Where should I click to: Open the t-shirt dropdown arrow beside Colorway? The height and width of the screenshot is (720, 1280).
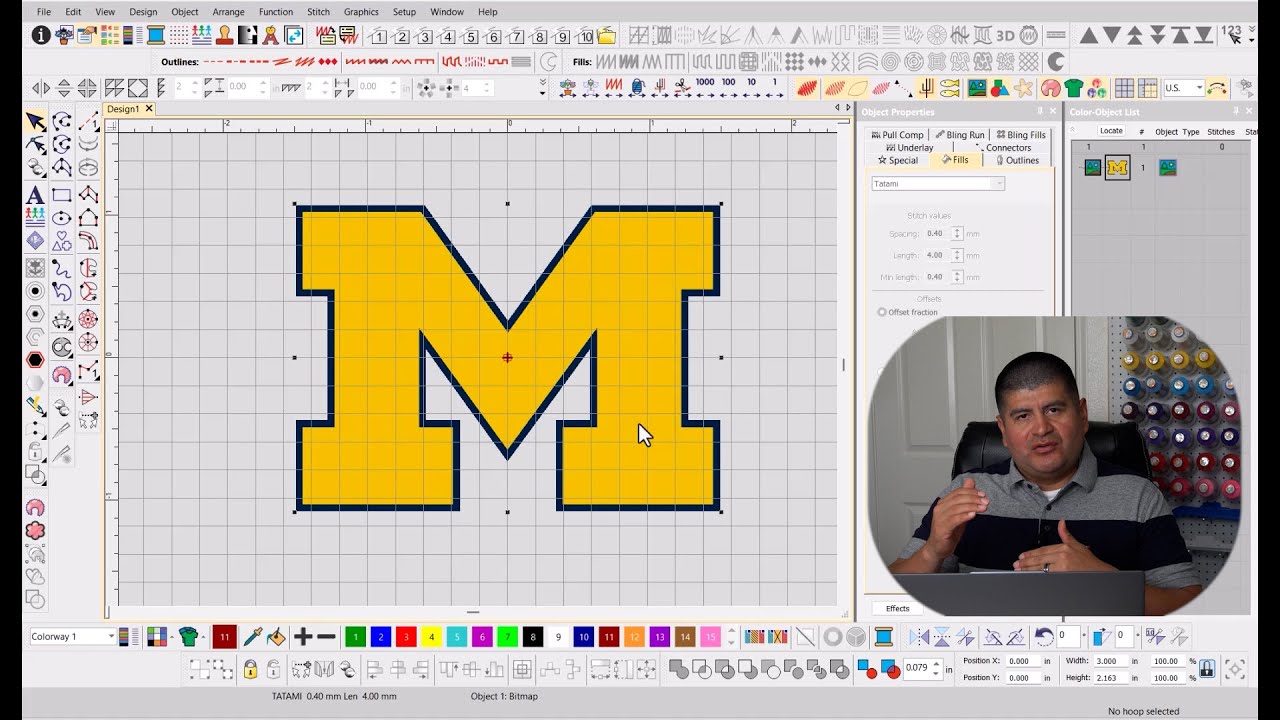(203, 637)
